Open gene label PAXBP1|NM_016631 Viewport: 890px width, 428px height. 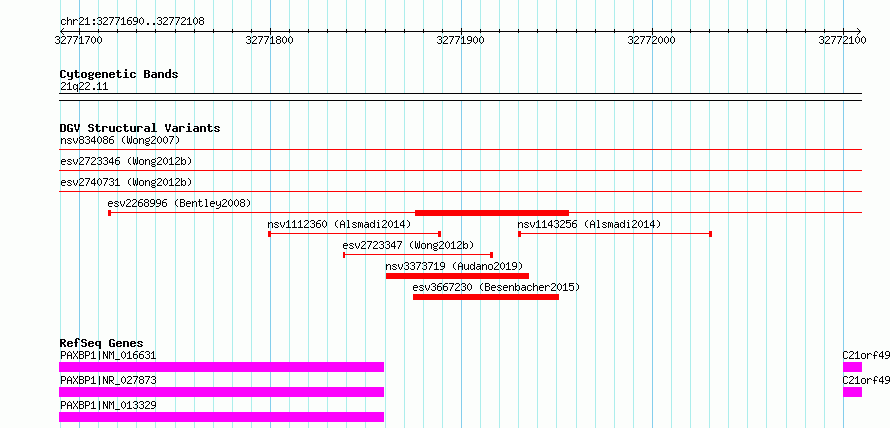108,356
